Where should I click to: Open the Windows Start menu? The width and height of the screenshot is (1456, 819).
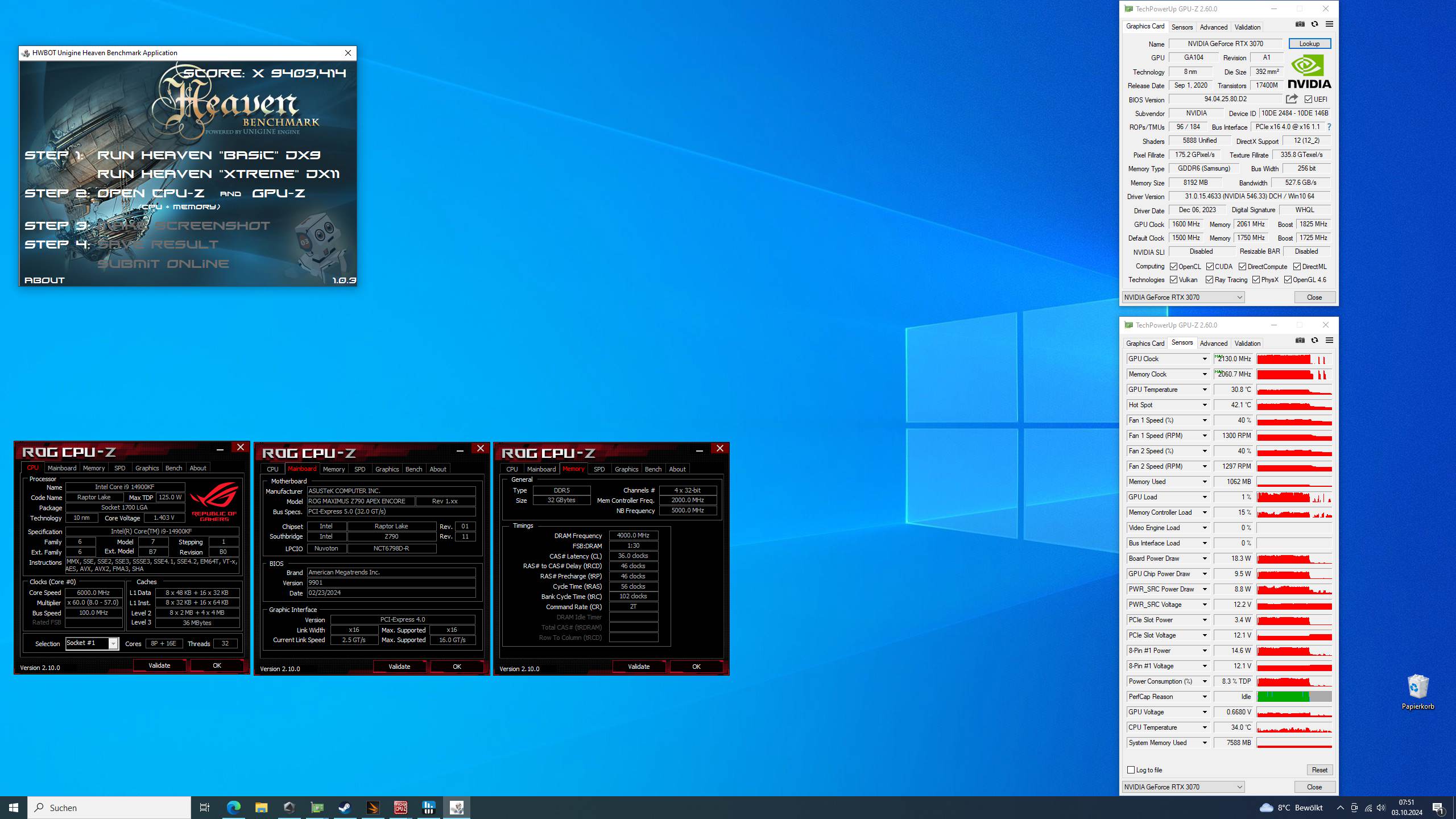pos(14,808)
